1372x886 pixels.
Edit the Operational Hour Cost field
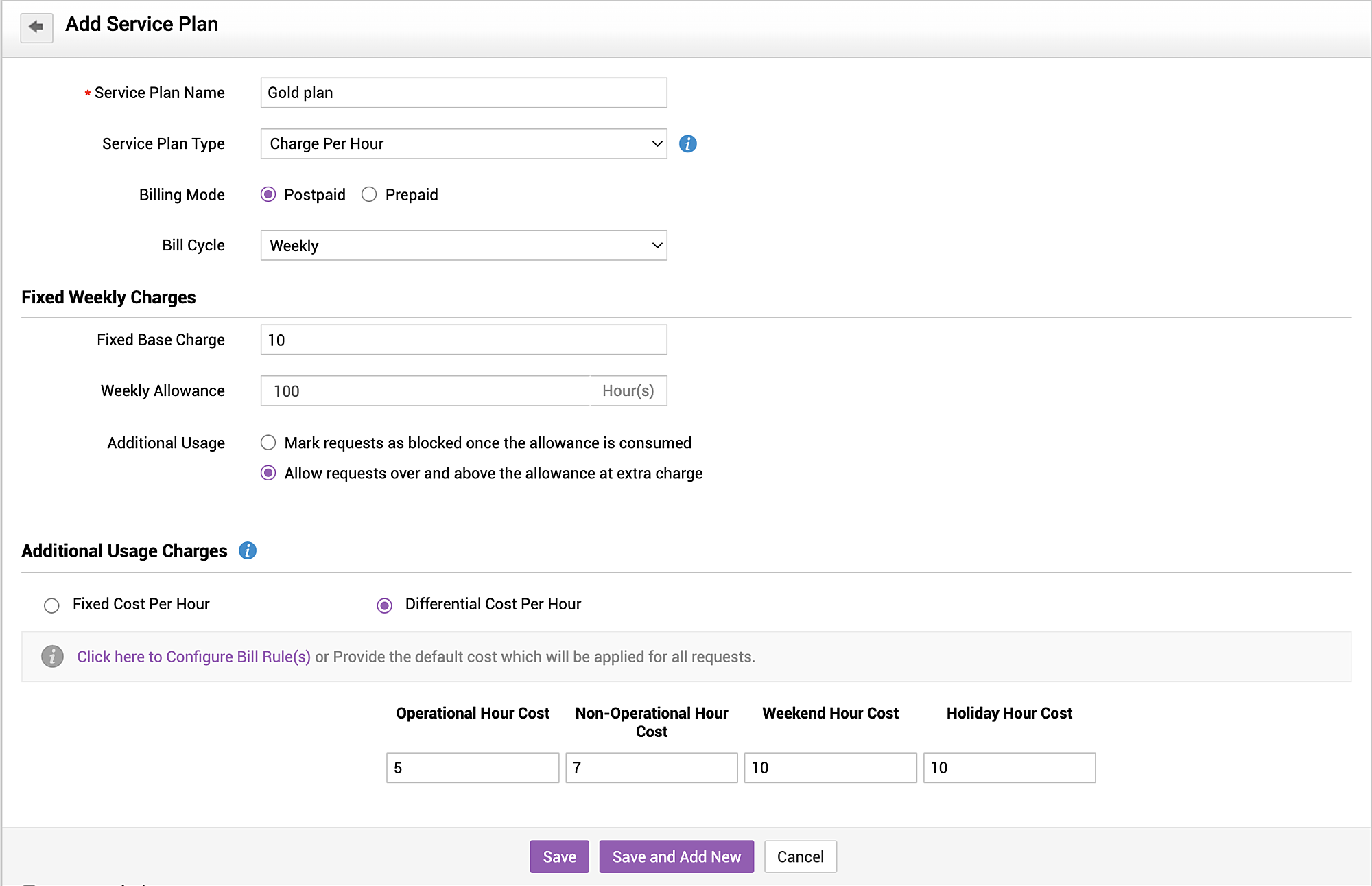[x=472, y=768]
